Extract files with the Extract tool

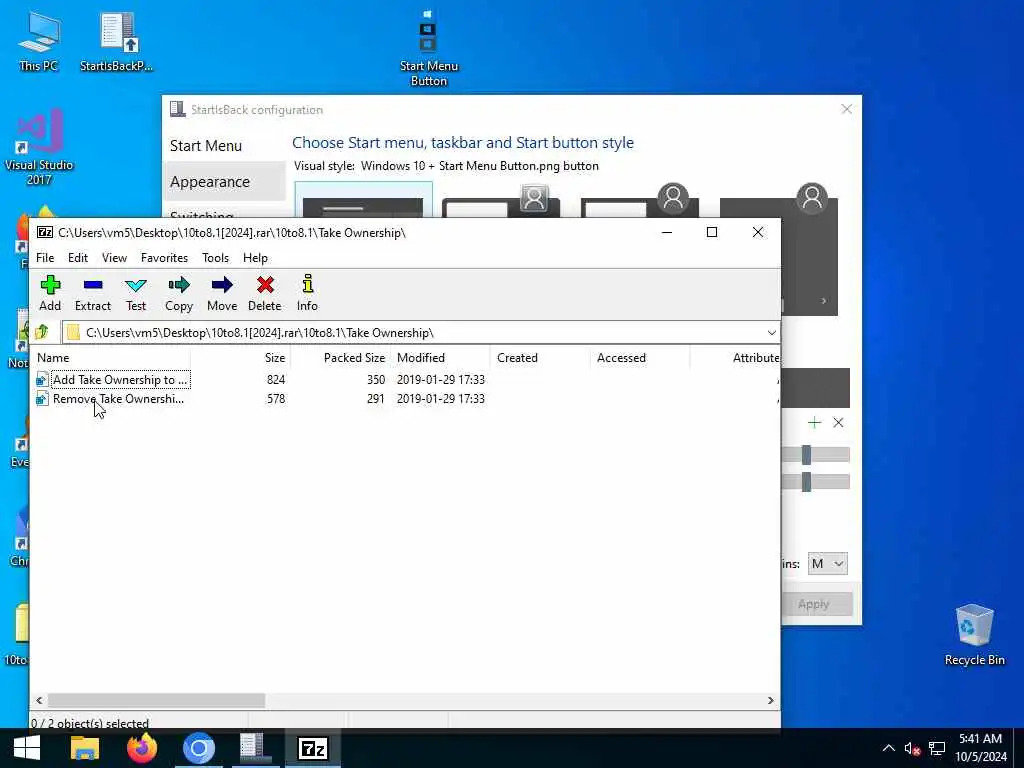(93, 293)
